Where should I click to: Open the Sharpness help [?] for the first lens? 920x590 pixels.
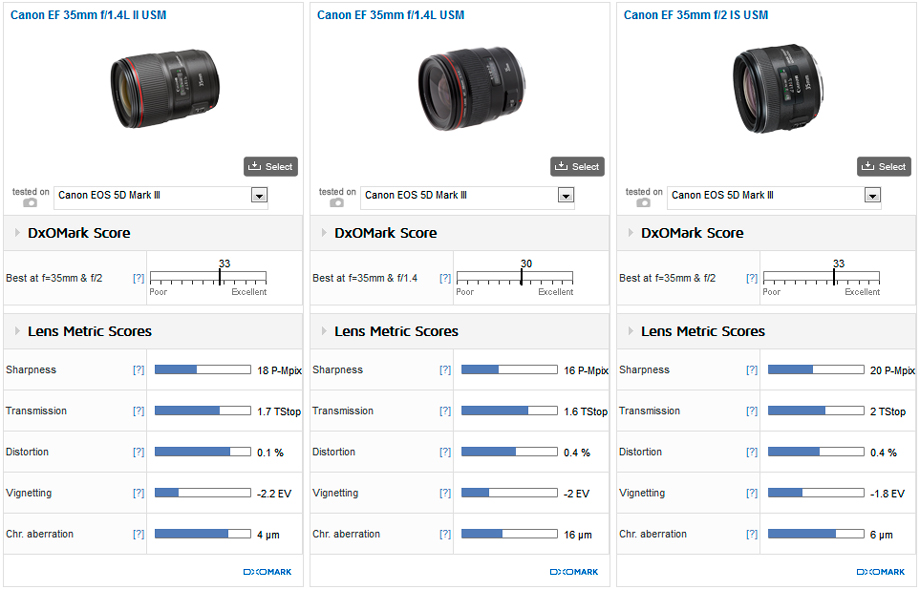138,370
